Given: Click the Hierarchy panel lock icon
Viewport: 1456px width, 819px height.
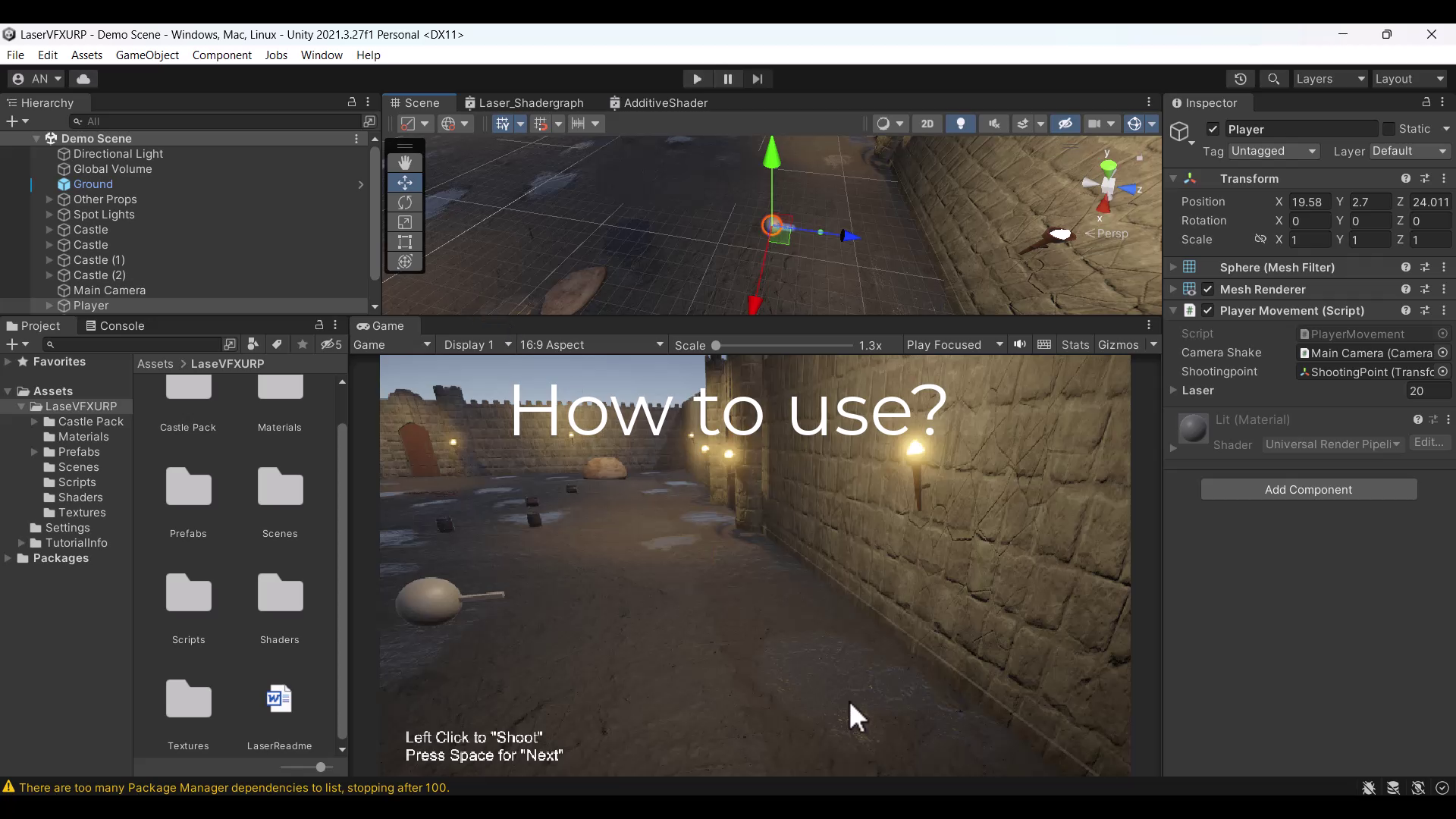Looking at the screenshot, I should coord(352,102).
